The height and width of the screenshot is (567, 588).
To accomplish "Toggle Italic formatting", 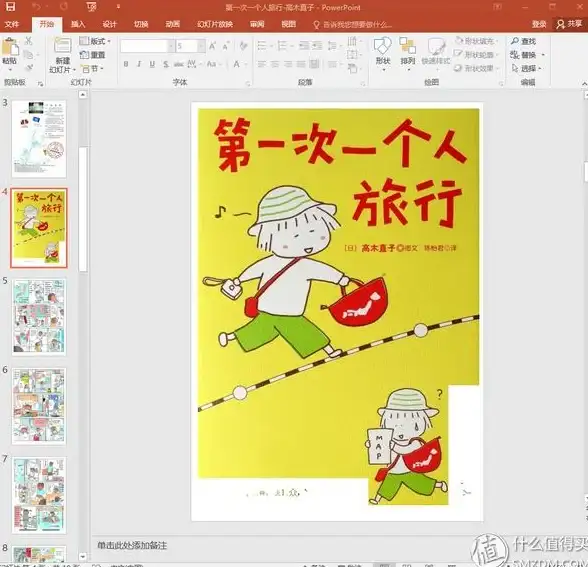I will tap(139, 64).
